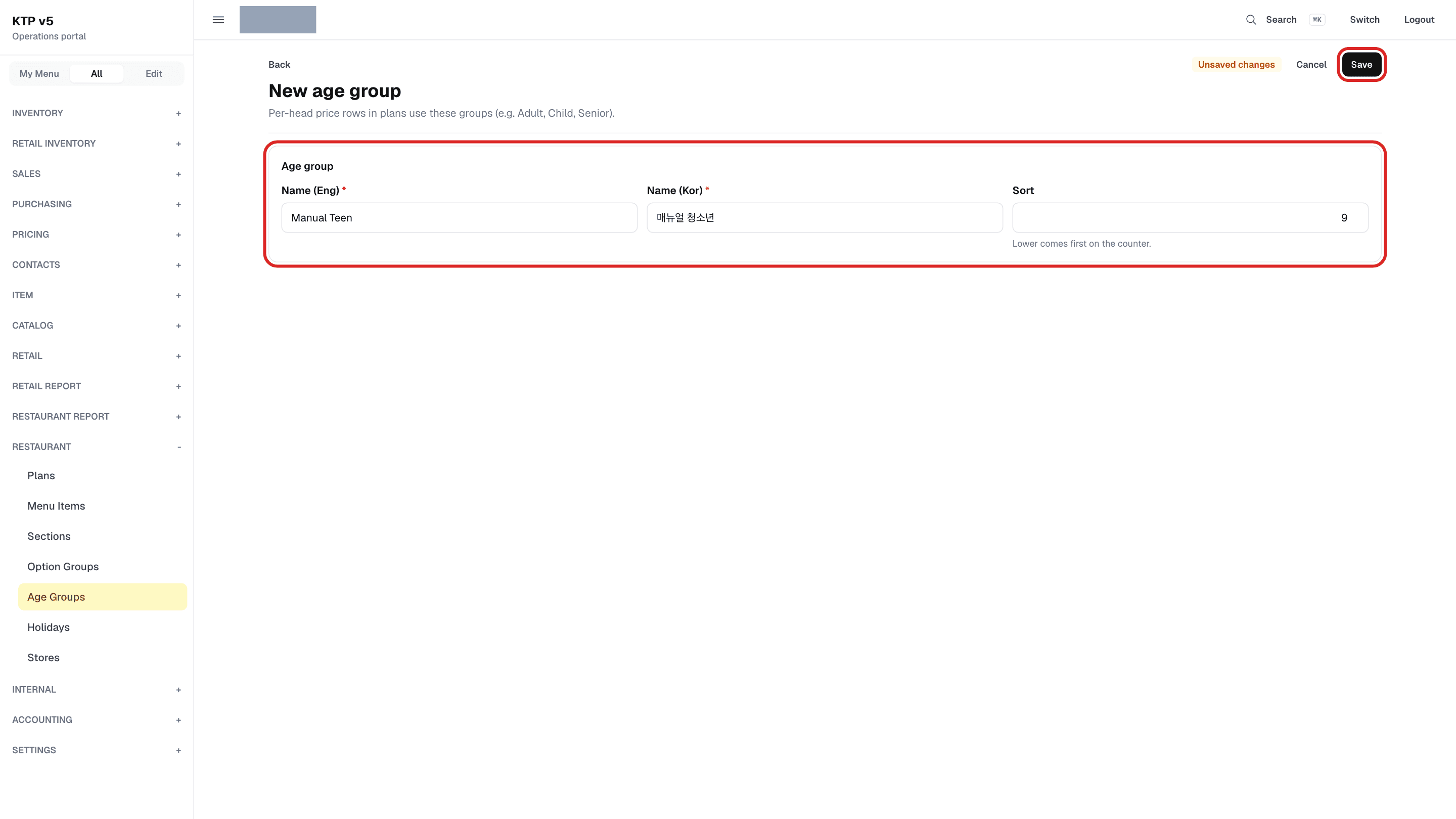Click the gray logo placeholder in header
Viewport: 1456px width, 819px height.
pyautogui.click(x=278, y=20)
